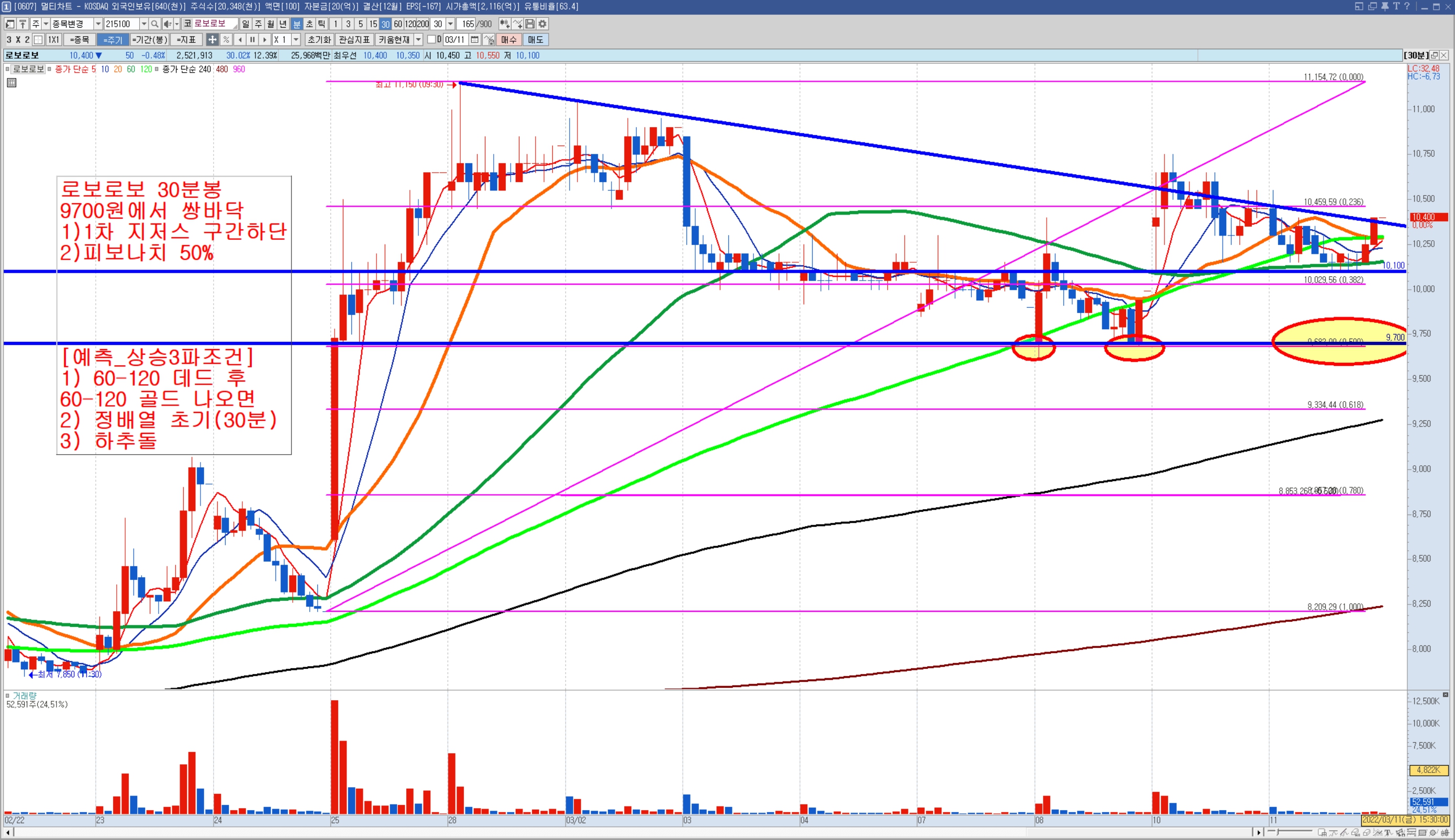Open the =종목 stock menu

[x=80, y=40]
